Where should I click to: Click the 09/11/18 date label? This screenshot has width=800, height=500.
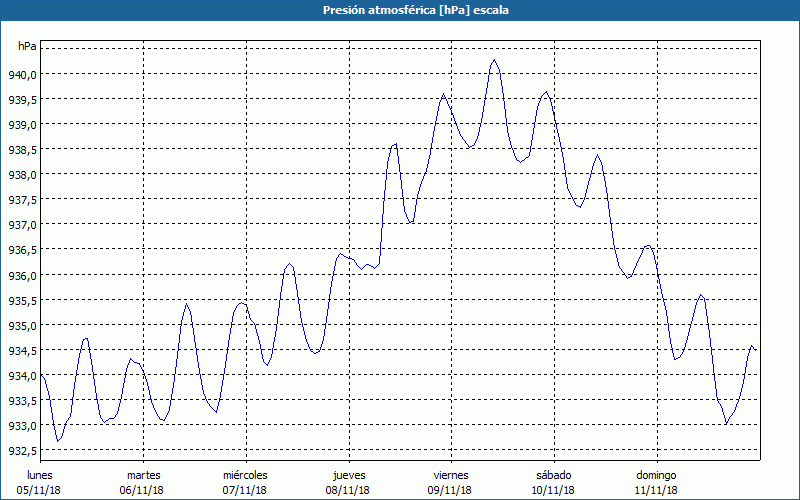[x=450, y=490]
